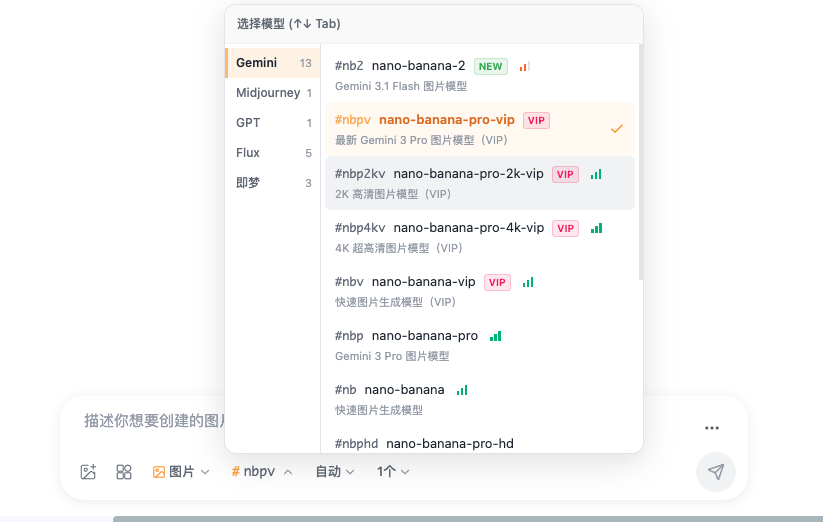Click signal bars icon beside nano-banana-pro-2k-vip
Image resolution: width=823 pixels, height=522 pixels.
(596, 174)
